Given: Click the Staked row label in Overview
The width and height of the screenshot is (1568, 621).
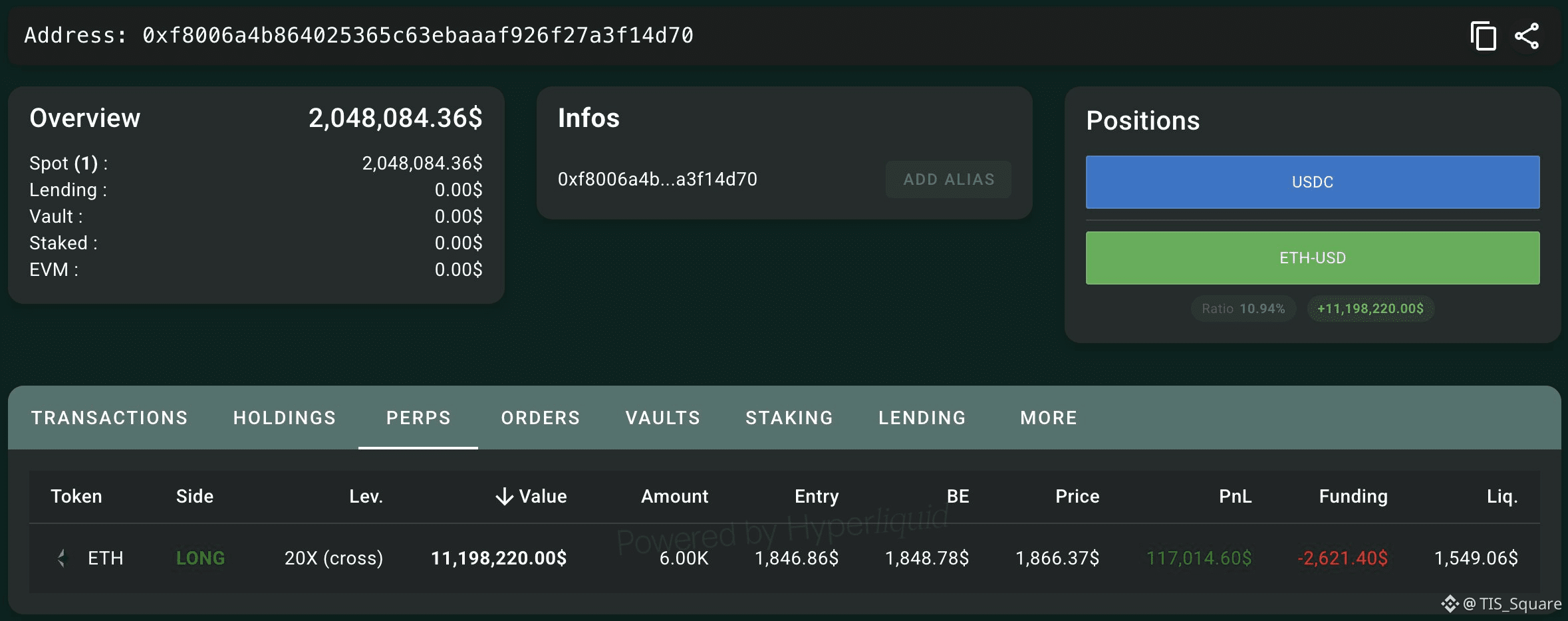Looking at the screenshot, I should coord(63,243).
